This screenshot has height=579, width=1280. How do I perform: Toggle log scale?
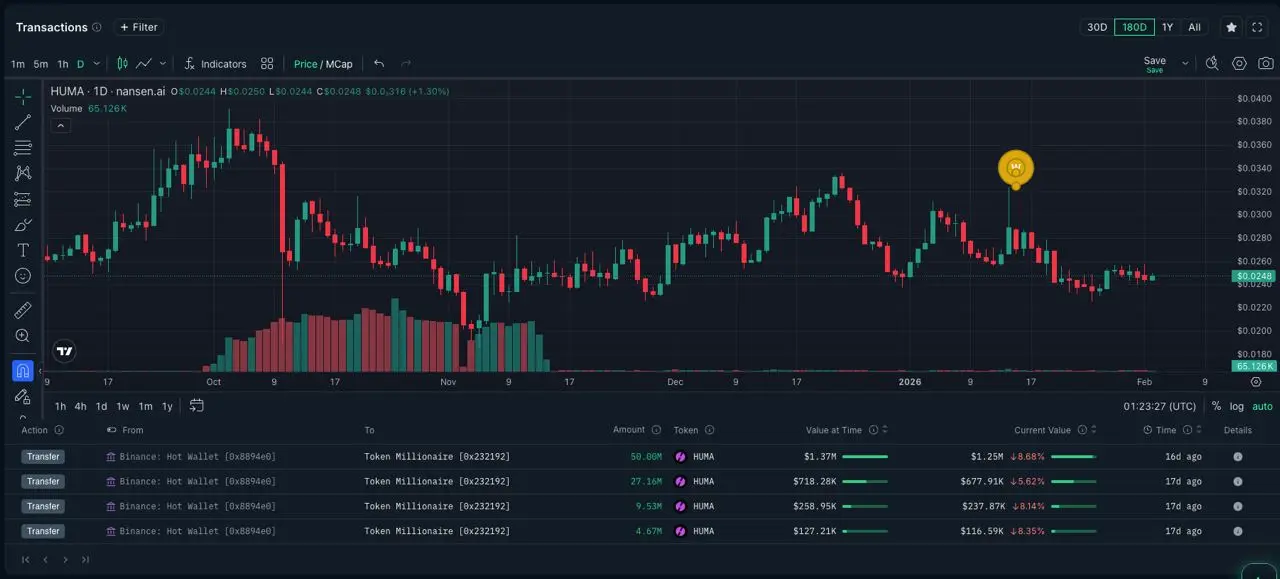point(1237,406)
